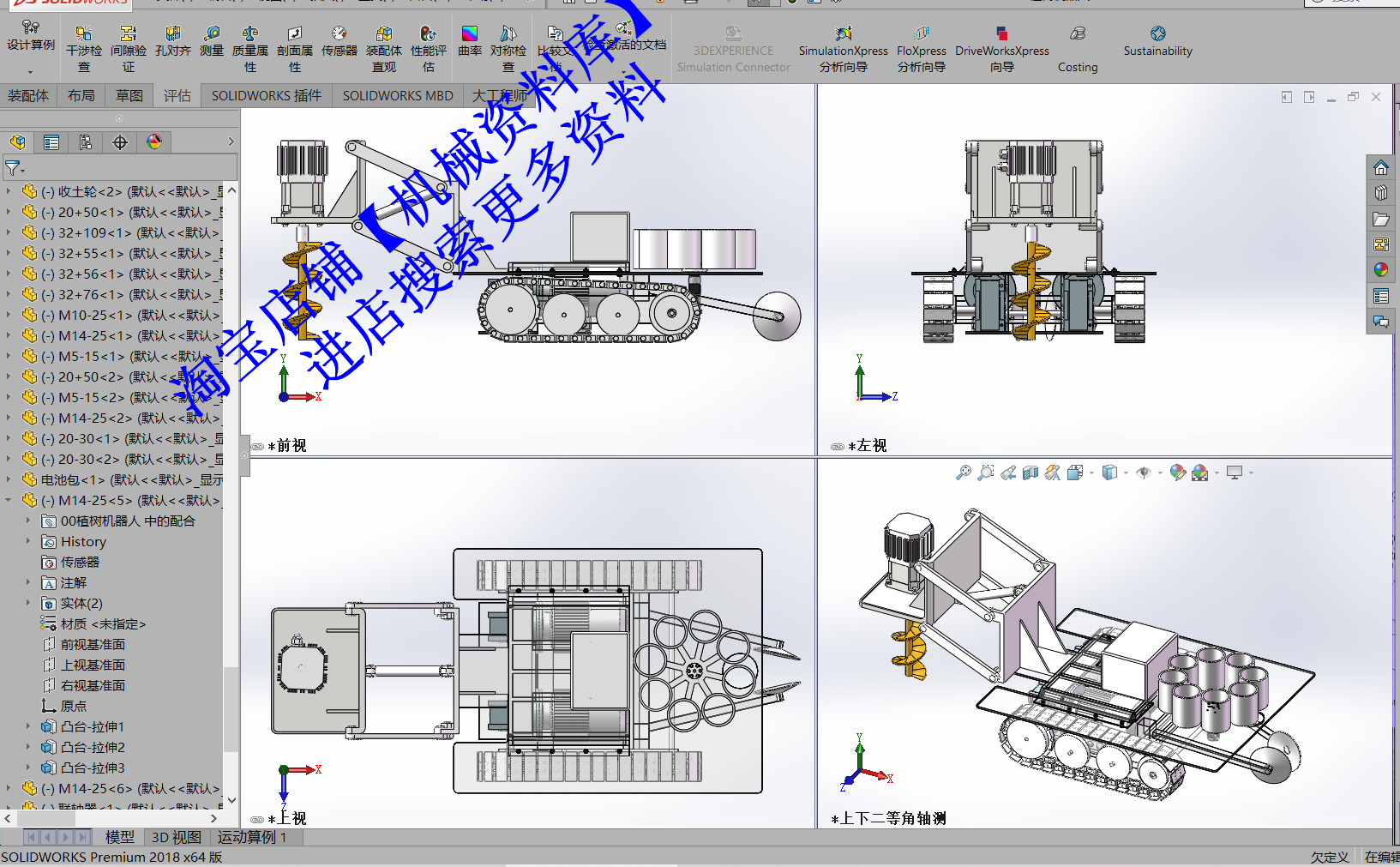
Task: Click the *前视 view label link icon
Action: click(257, 447)
